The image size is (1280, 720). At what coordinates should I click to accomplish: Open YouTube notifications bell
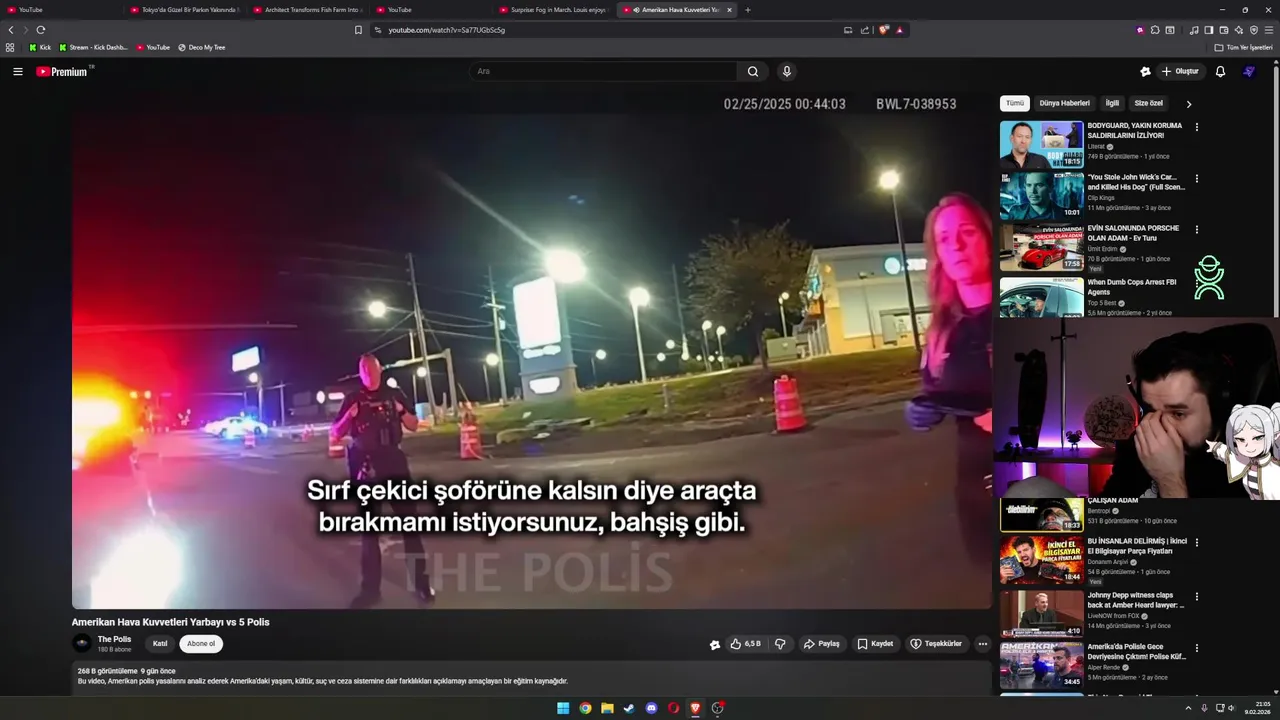point(1220,71)
